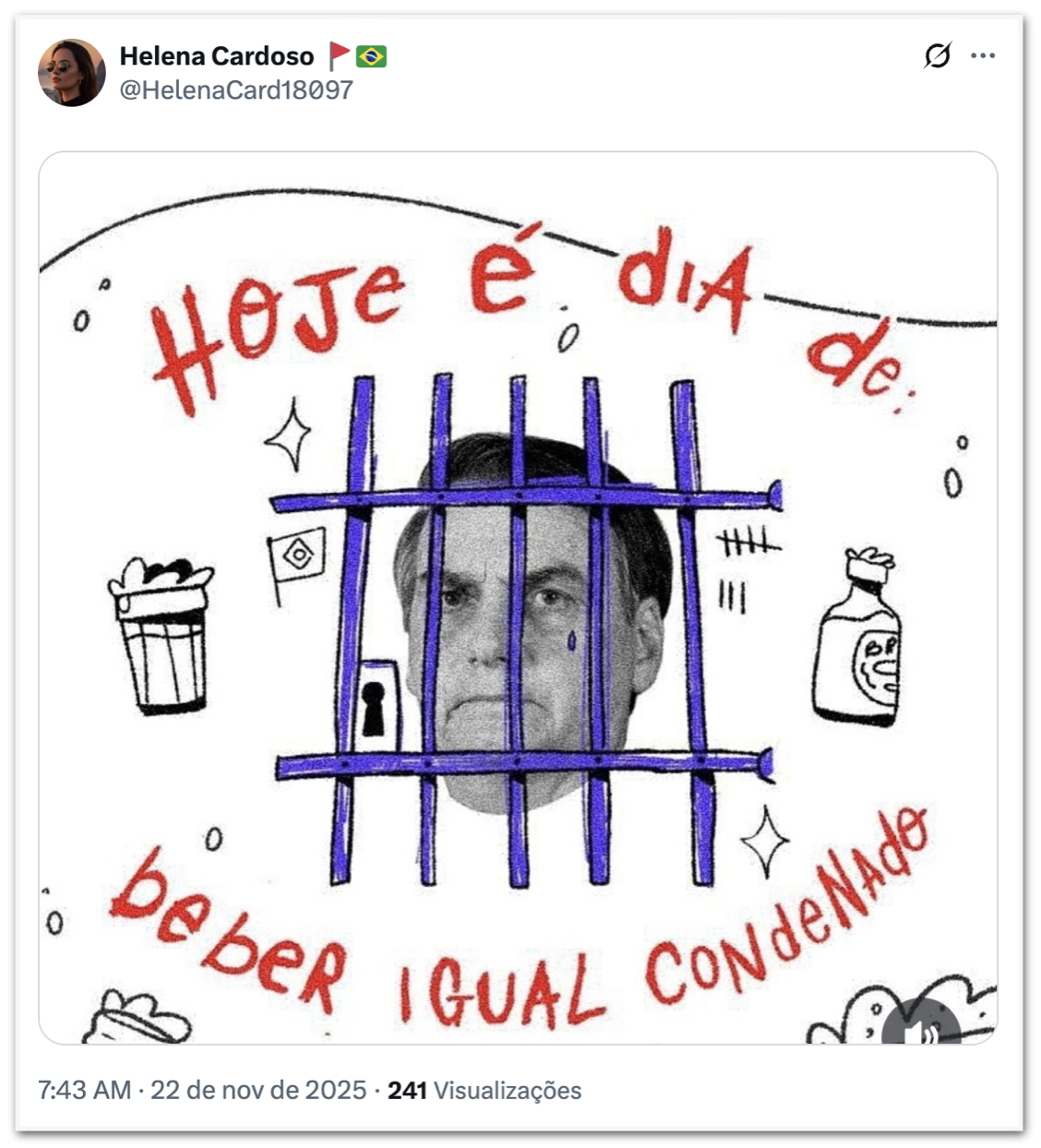
Task: Click Helena Cardoso's profile avatar
Action: pyautogui.click(x=72, y=73)
